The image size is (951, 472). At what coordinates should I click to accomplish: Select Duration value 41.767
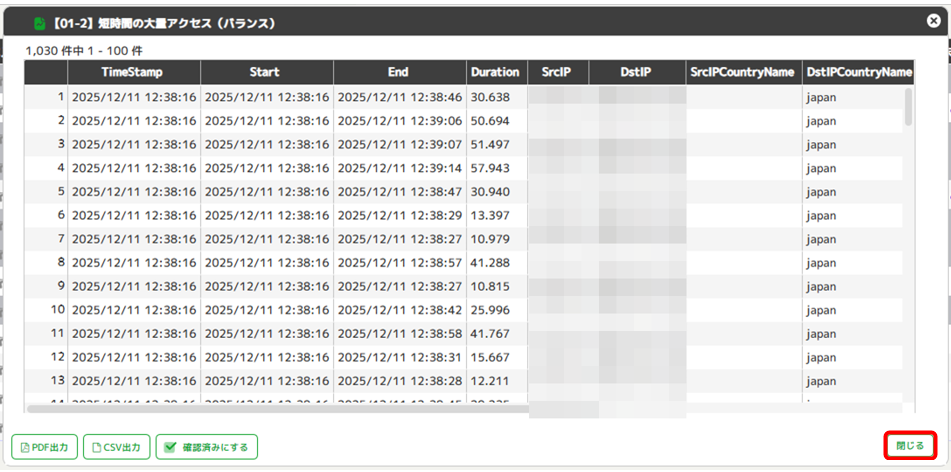pos(490,334)
